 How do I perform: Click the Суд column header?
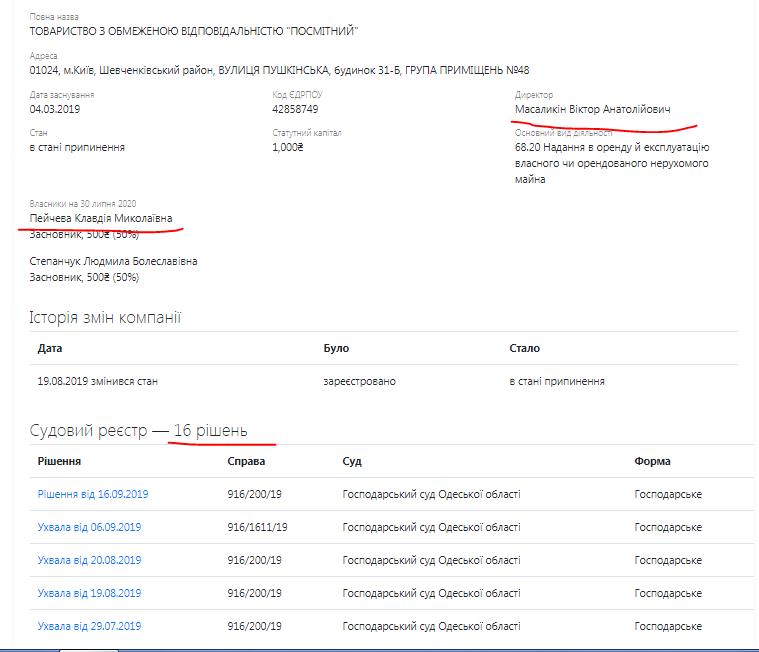pos(351,462)
